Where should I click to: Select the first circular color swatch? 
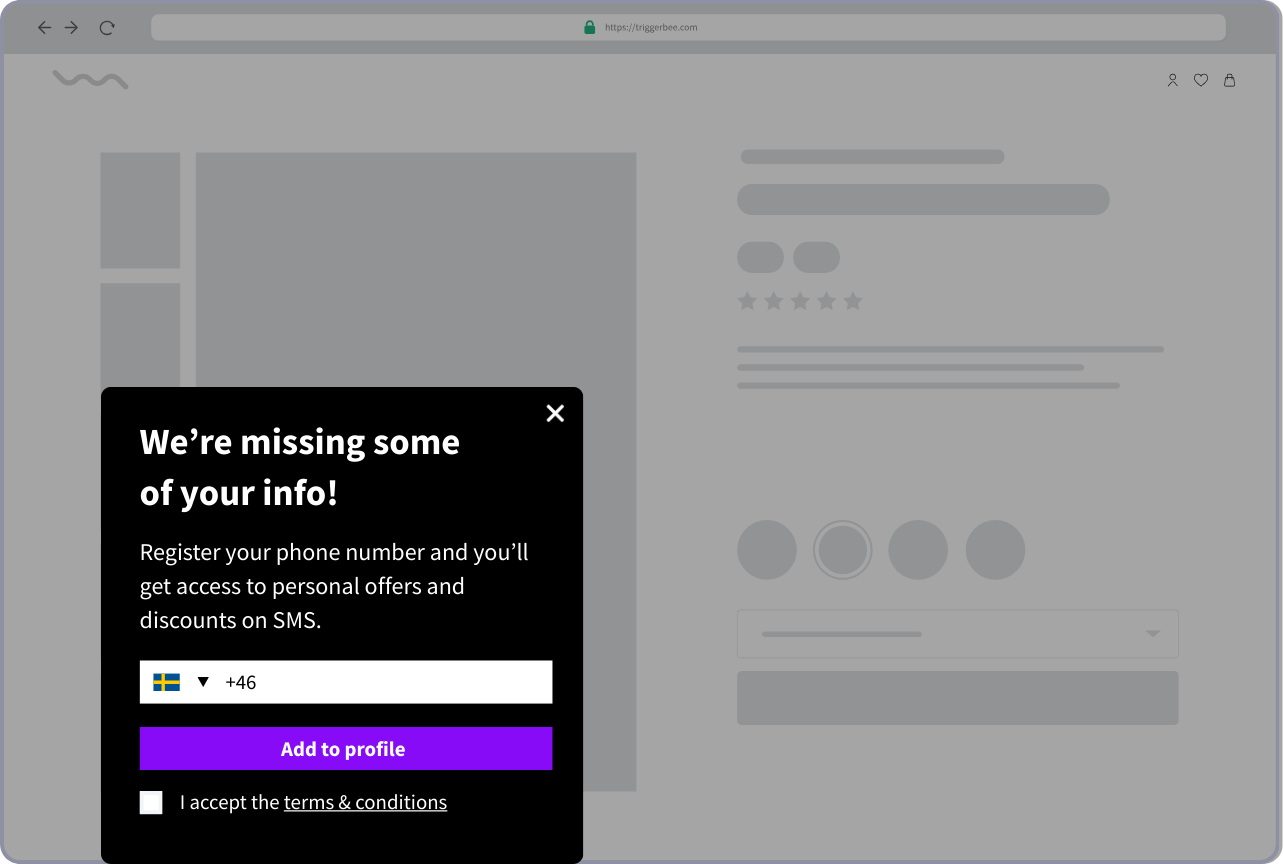point(766,550)
